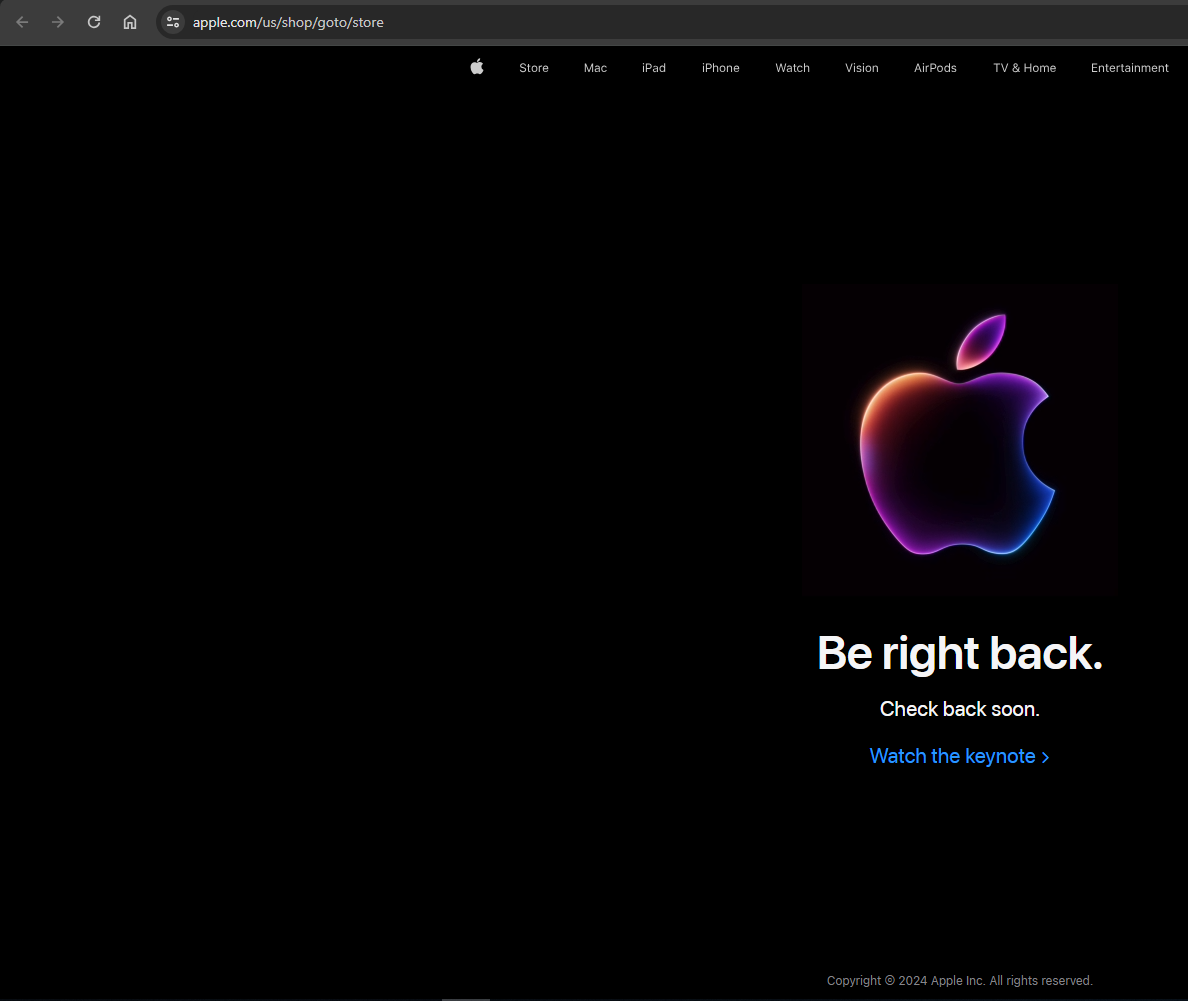Open the Store nav item
Screen dimensions: 1188x1001
click(x=533, y=68)
